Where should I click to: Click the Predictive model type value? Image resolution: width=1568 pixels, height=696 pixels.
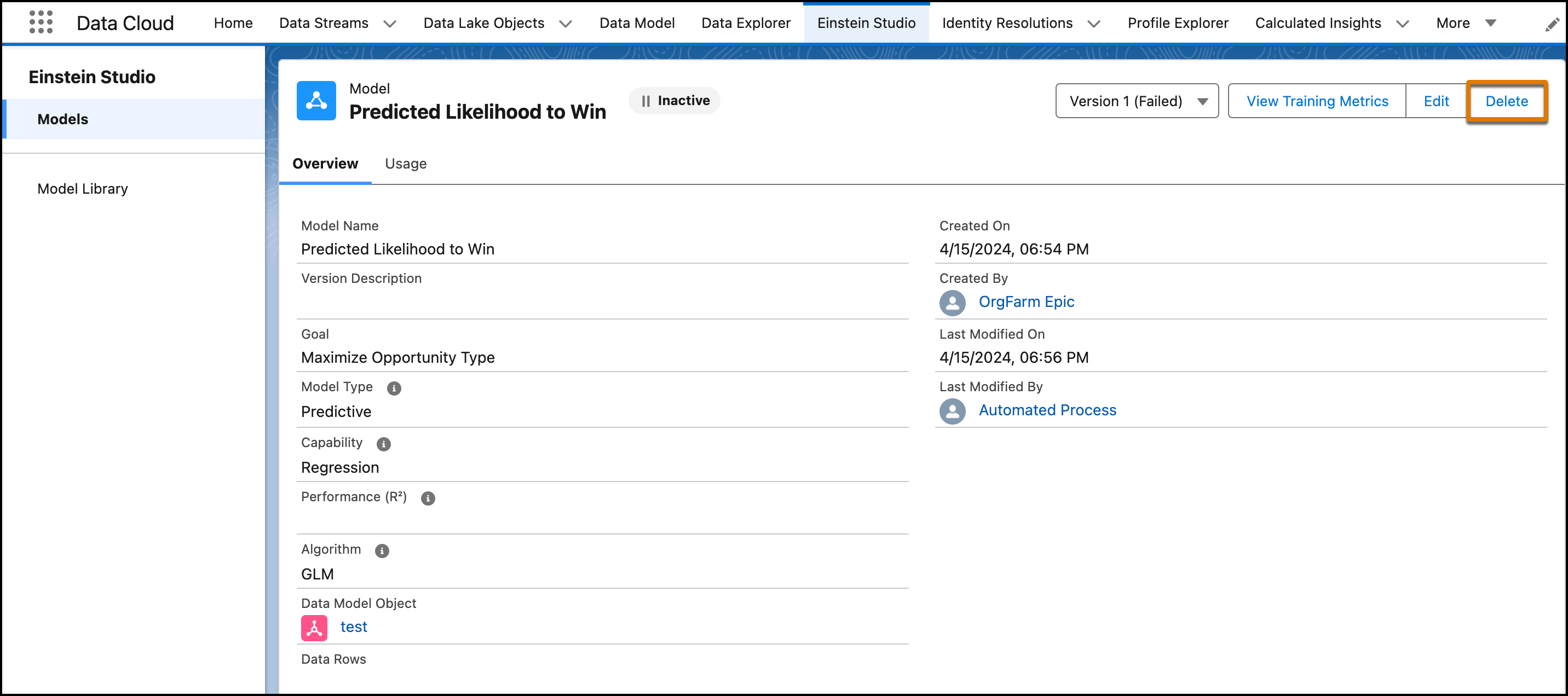click(x=336, y=411)
